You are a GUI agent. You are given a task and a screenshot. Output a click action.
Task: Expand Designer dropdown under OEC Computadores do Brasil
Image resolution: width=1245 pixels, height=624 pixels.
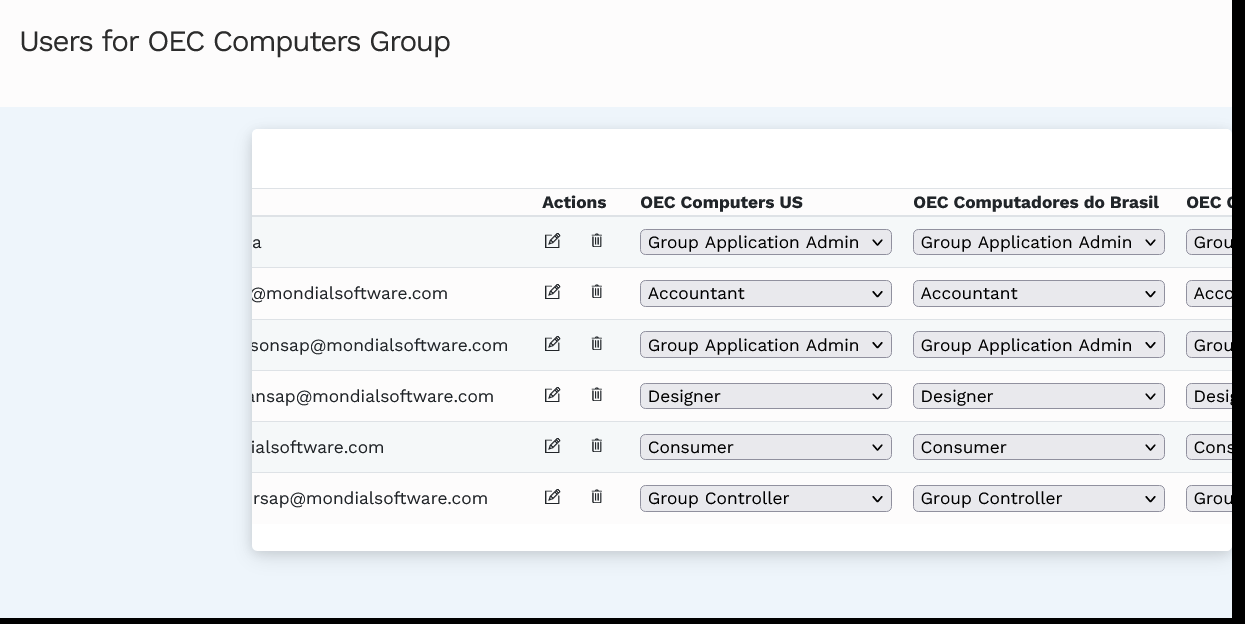pyautogui.click(x=1039, y=396)
